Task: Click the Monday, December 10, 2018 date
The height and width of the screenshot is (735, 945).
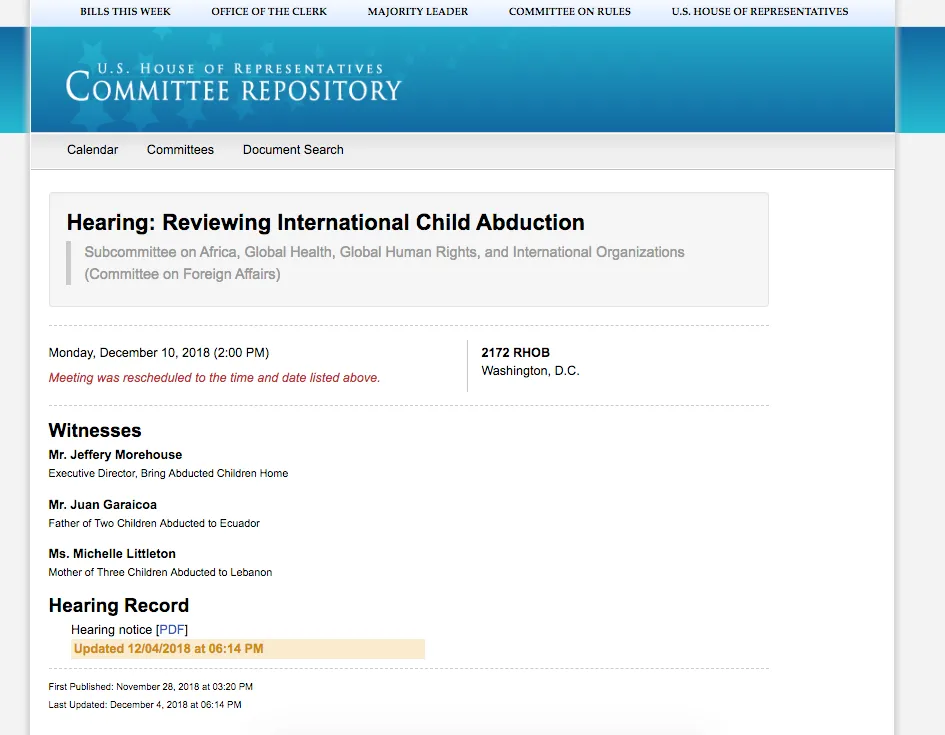Action: coord(159,352)
